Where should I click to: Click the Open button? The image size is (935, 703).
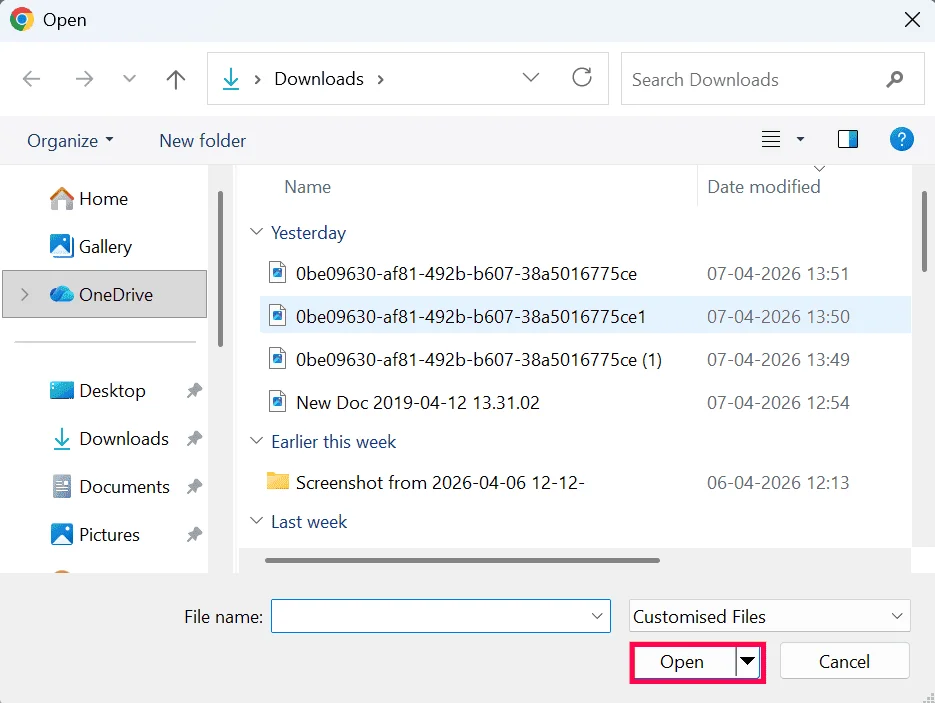point(682,662)
